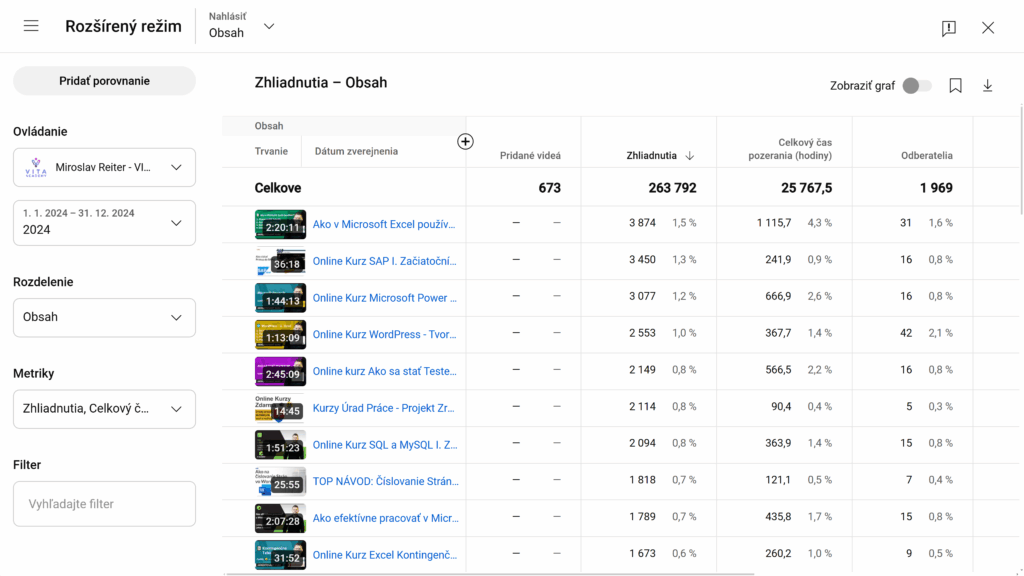Open Ako efektívne pracovať v Microsoft link
Viewport: 1024px width, 576px height.
pos(385,518)
